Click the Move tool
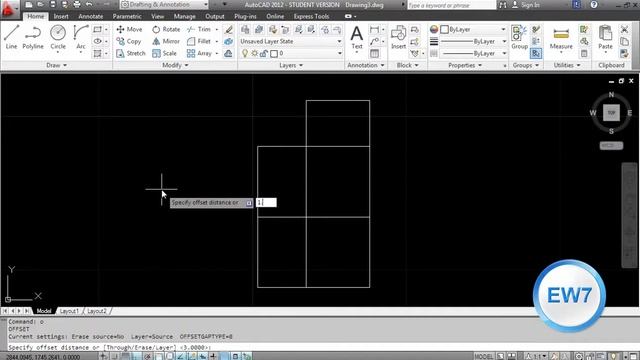The height and width of the screenshot is (360, 640). [x=129, y=29]
